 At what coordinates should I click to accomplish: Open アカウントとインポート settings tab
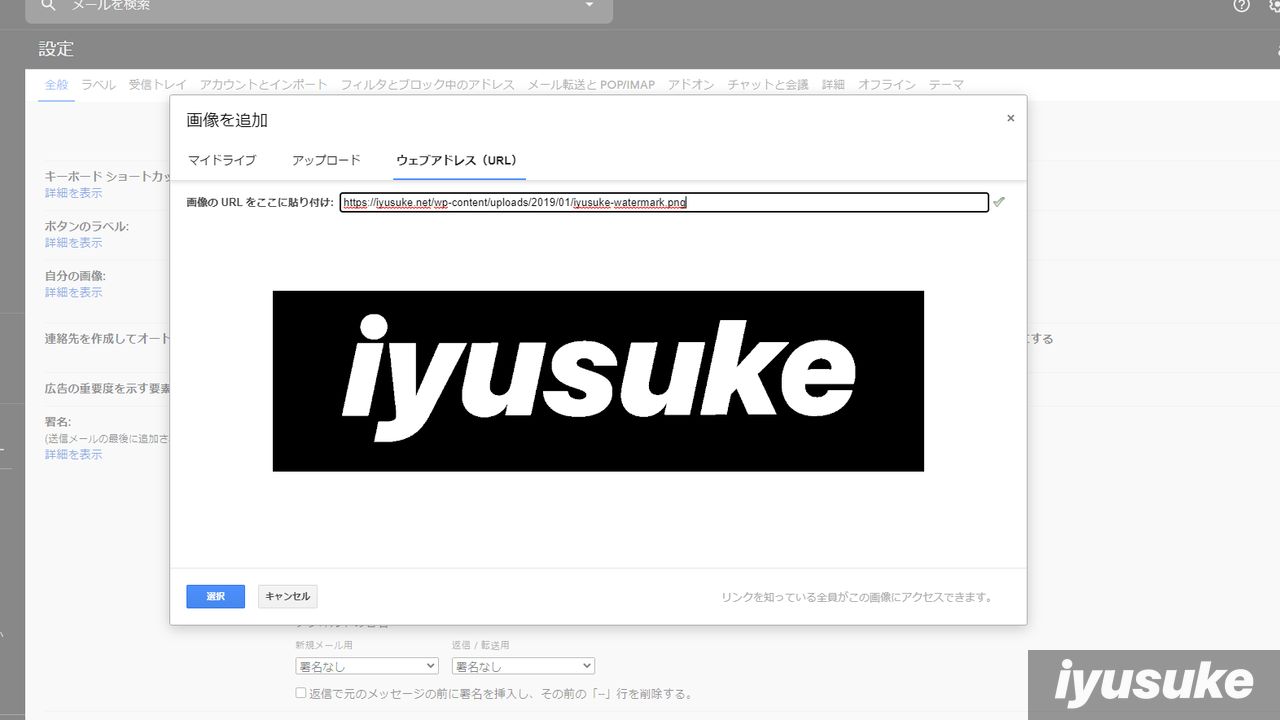coord(263,85)
